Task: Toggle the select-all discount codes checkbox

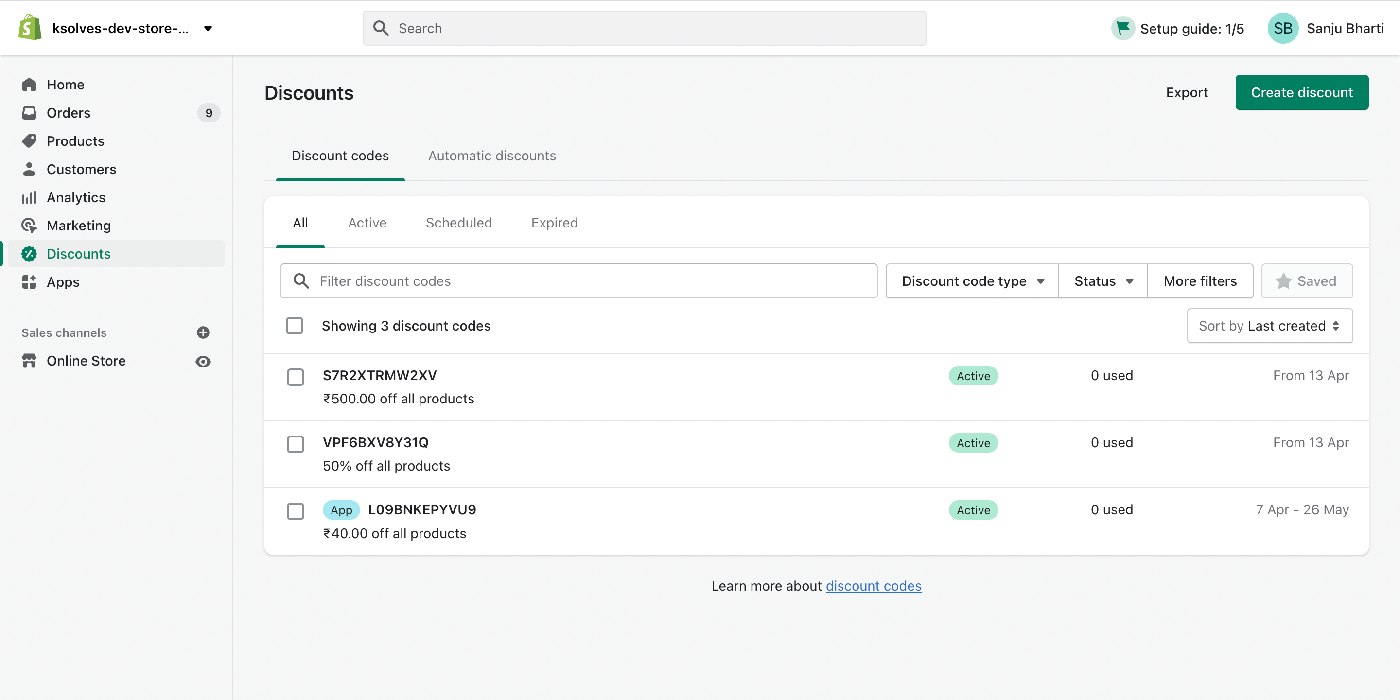Action: click(x=295, y=326)
